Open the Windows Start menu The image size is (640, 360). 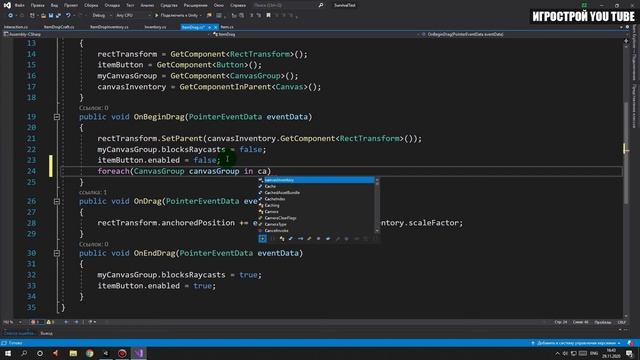[x=8, y=353]
